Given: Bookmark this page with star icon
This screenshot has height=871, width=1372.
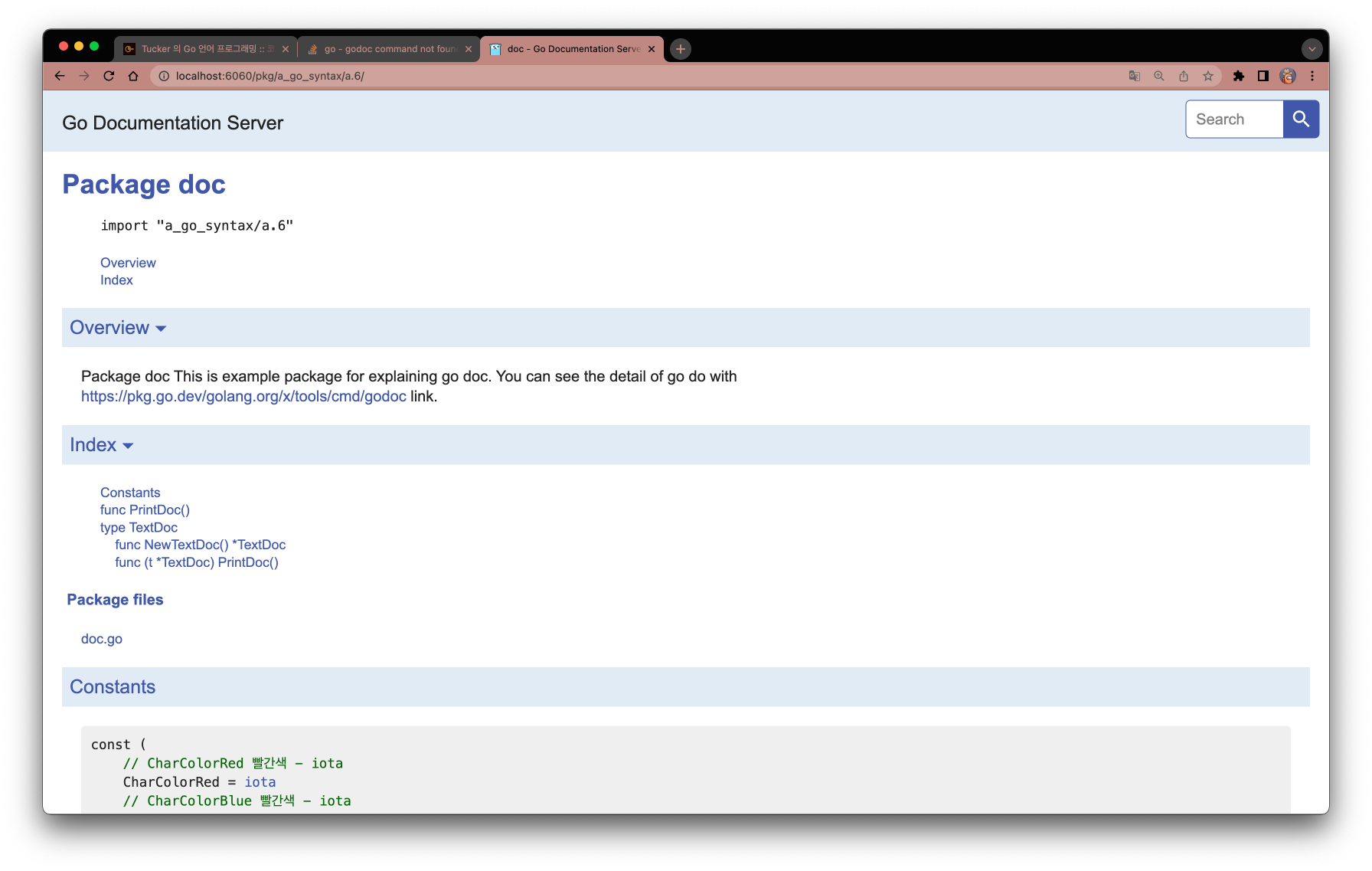Looking at the screenshot, I should 1208,76.
